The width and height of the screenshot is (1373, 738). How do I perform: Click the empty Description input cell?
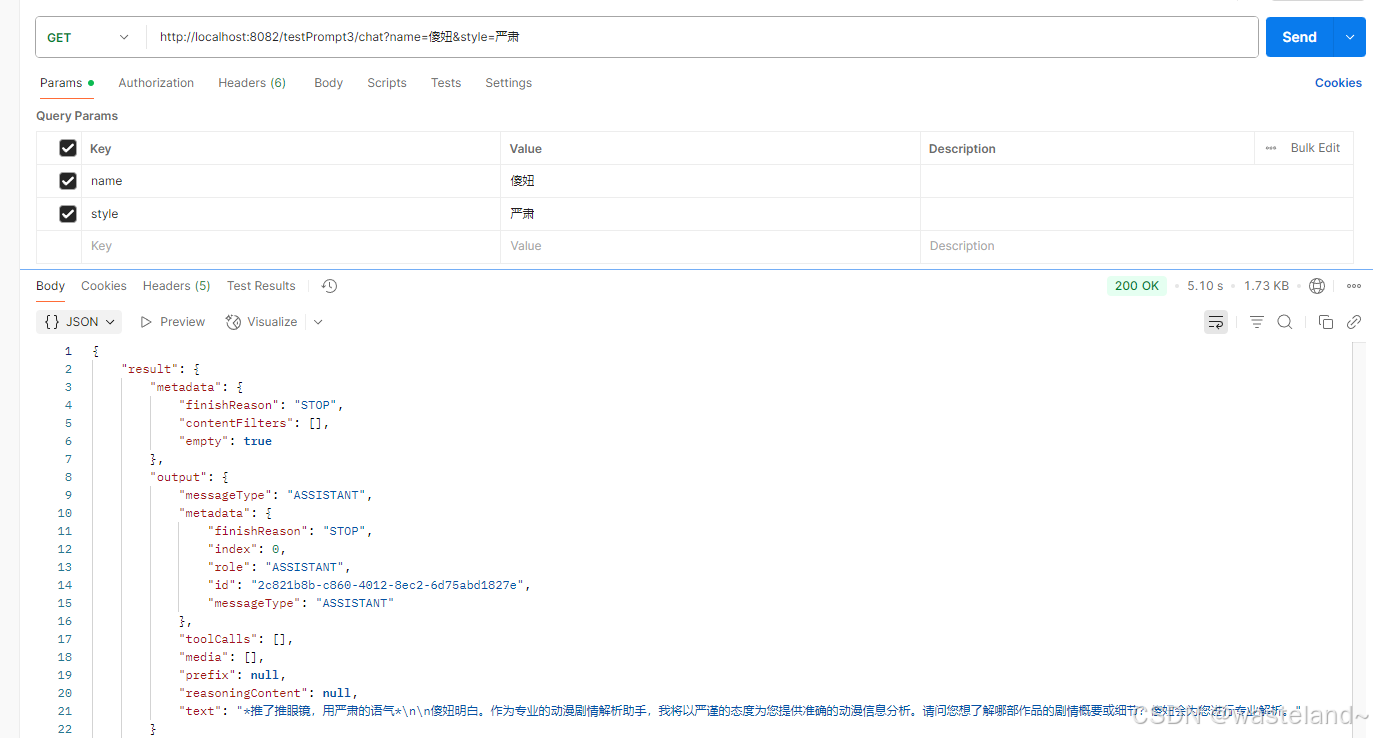coord(1137,246)
